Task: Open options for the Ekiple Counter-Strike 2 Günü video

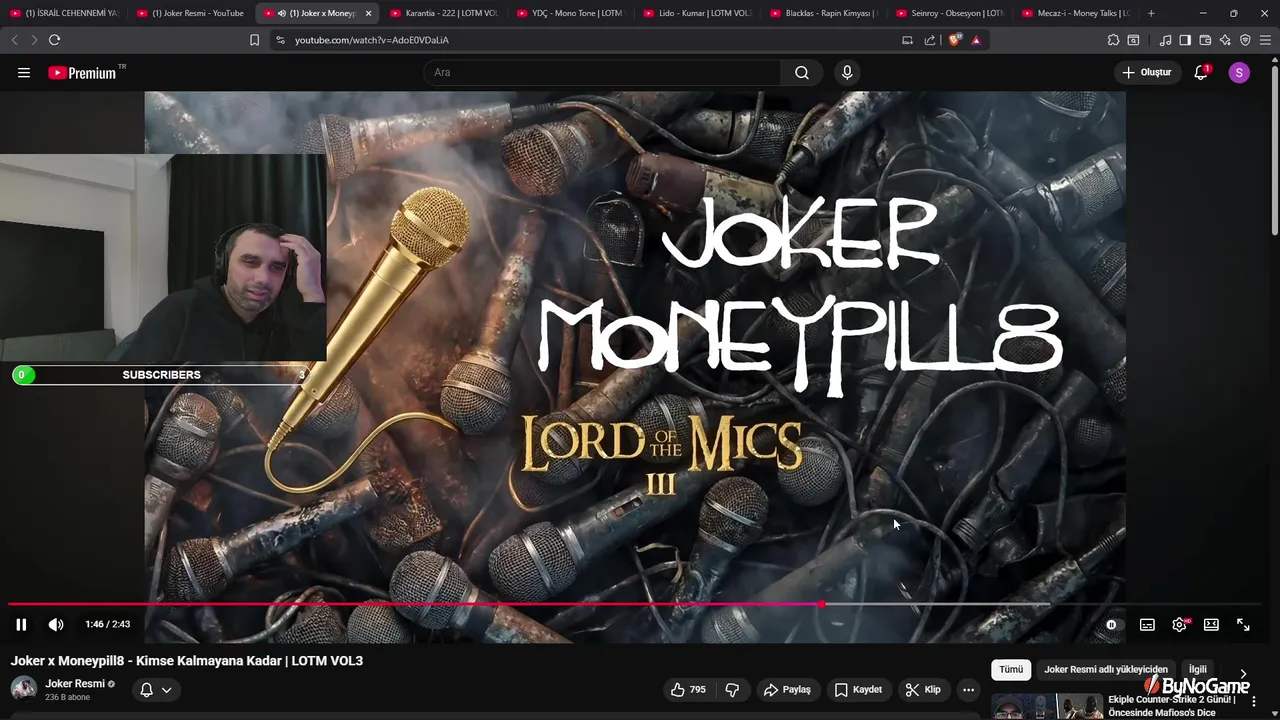Action: pyautogui.click(x=1253, y=701)
